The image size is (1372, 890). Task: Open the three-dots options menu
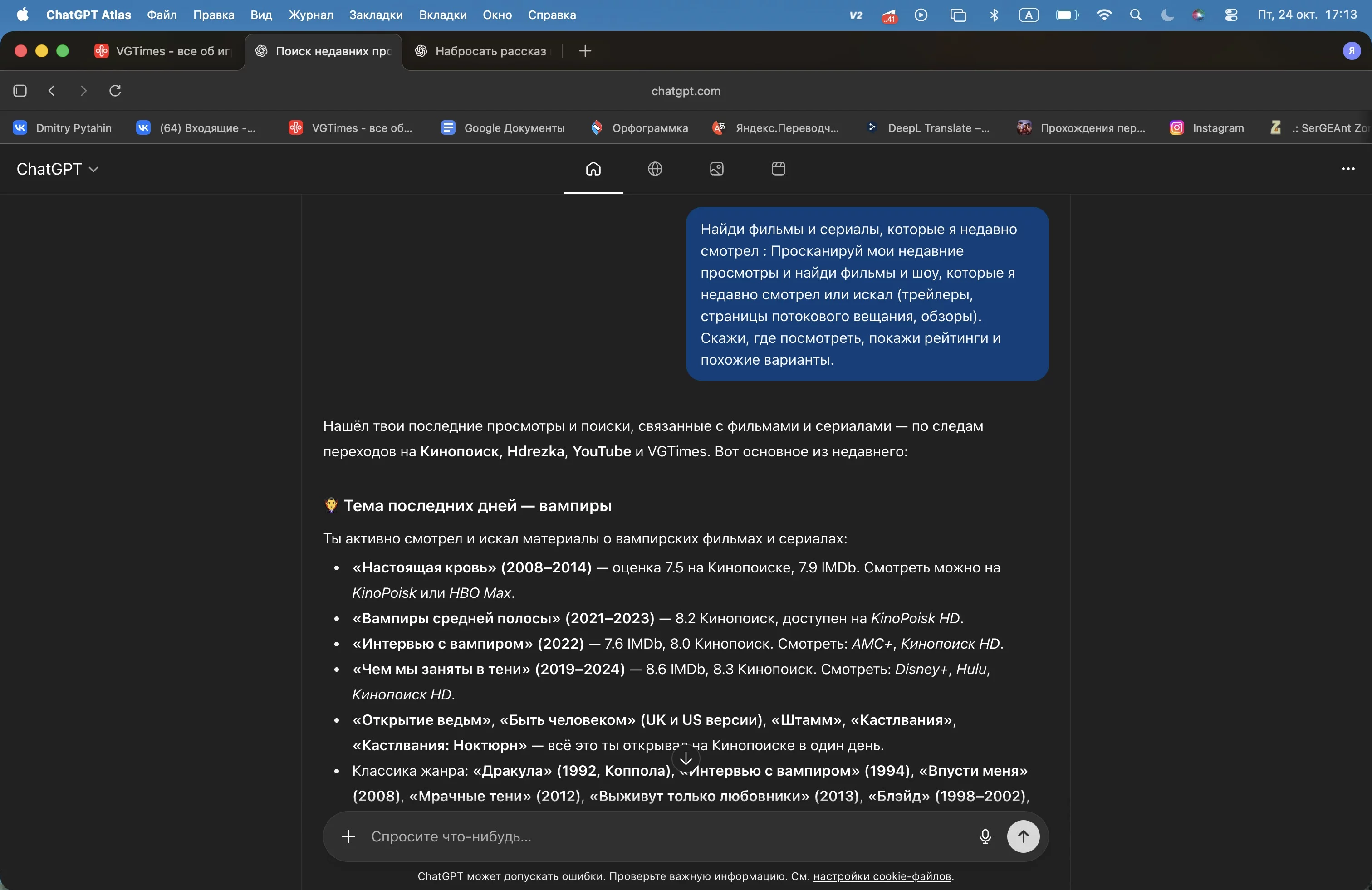coord(1348,169)
